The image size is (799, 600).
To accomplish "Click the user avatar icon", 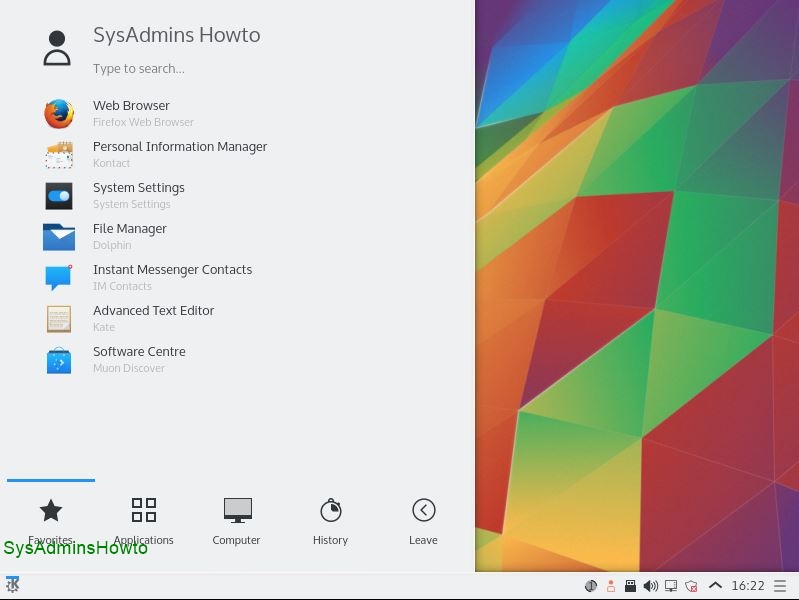I will 57,48.
